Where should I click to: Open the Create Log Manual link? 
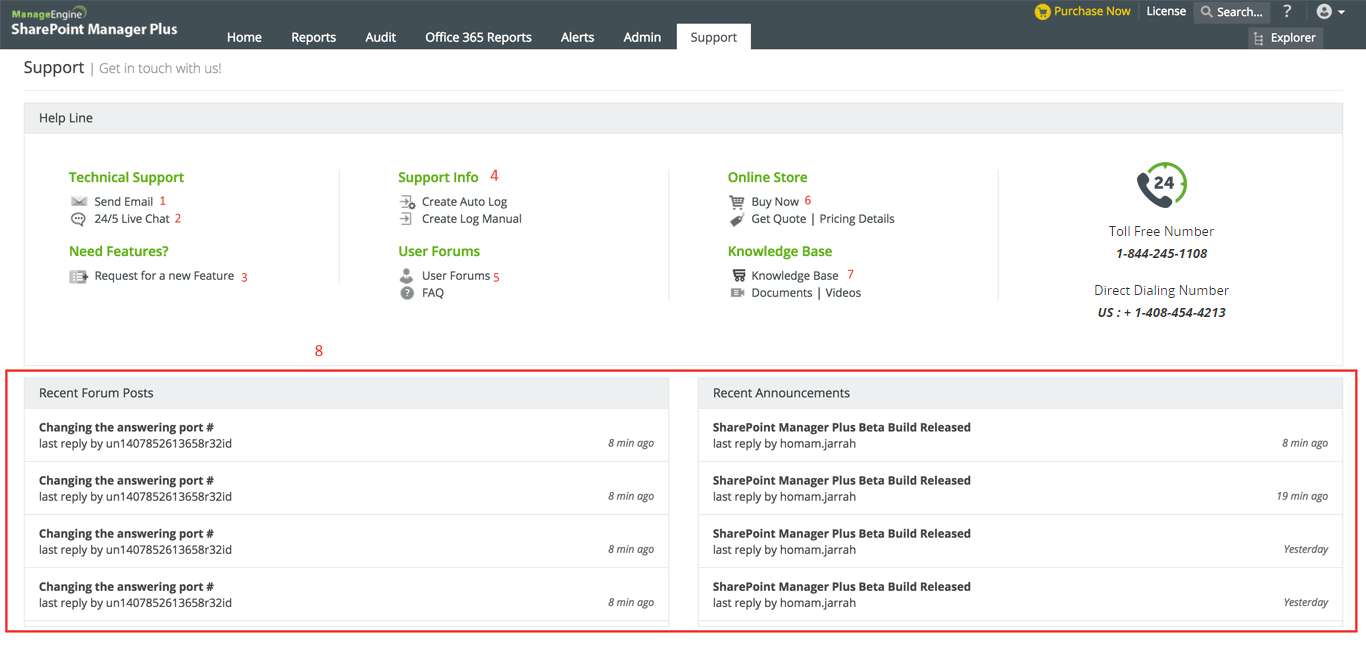471,219
